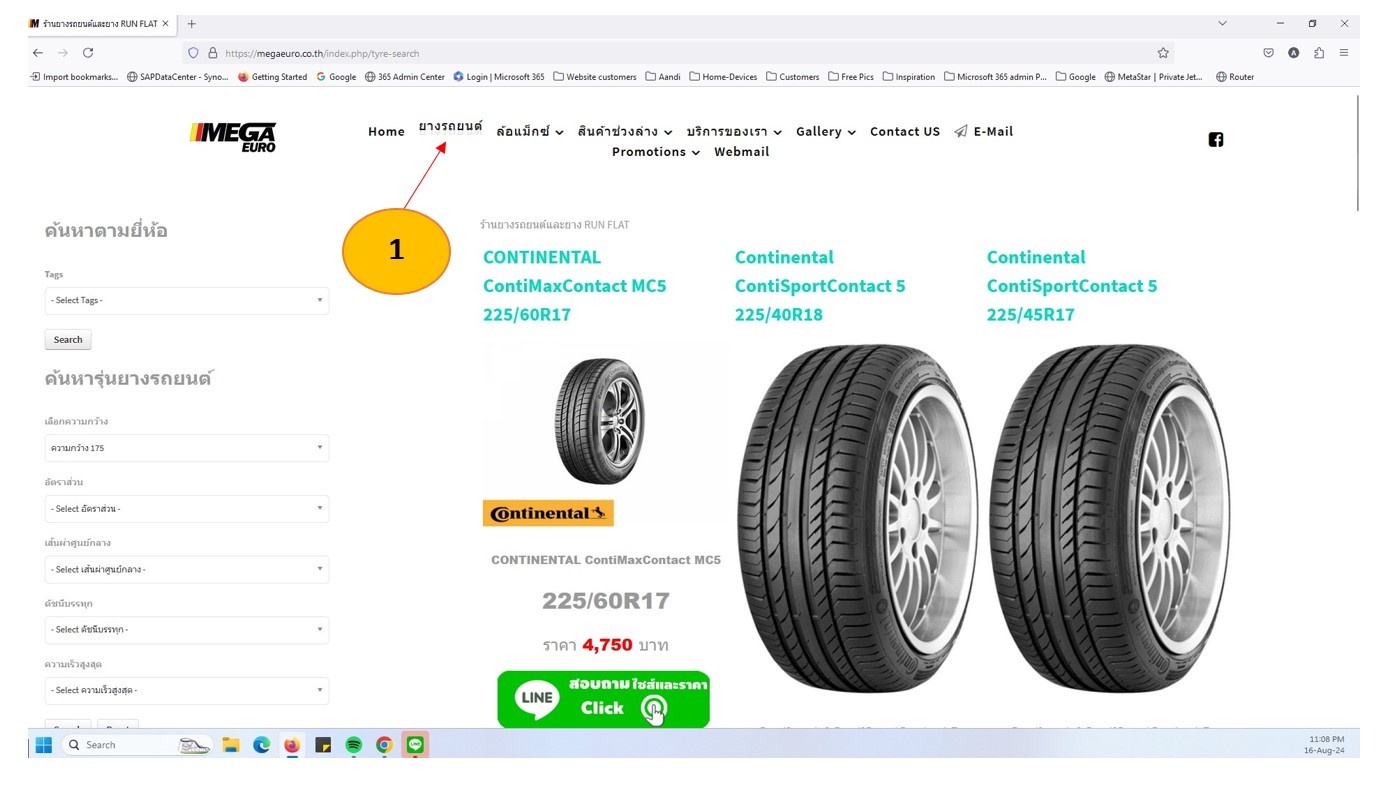Open the LINE app on the taskbar
1396x792 pixels.
point(415,745)
